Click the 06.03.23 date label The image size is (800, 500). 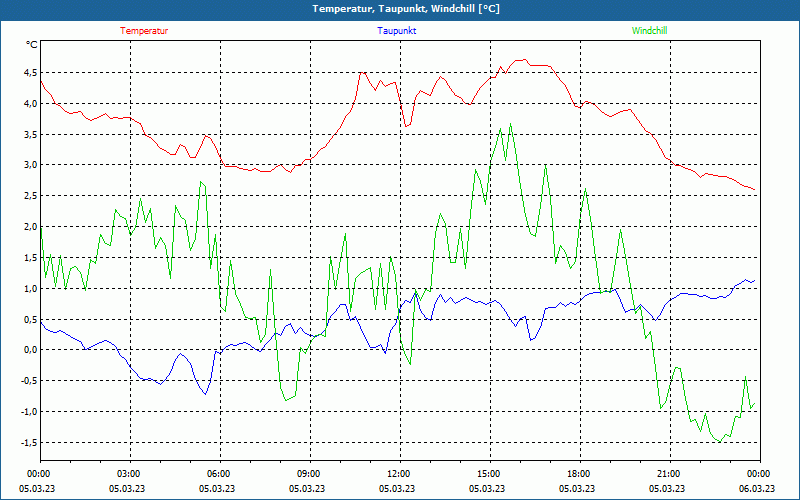pos(757,488)
